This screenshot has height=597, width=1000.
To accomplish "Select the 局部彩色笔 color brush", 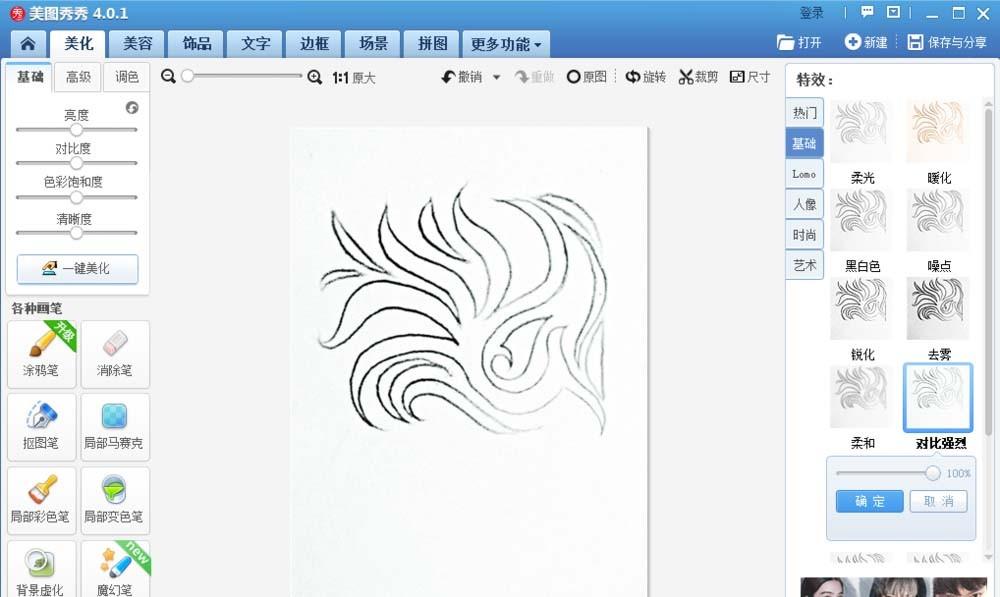I will 41,498.
